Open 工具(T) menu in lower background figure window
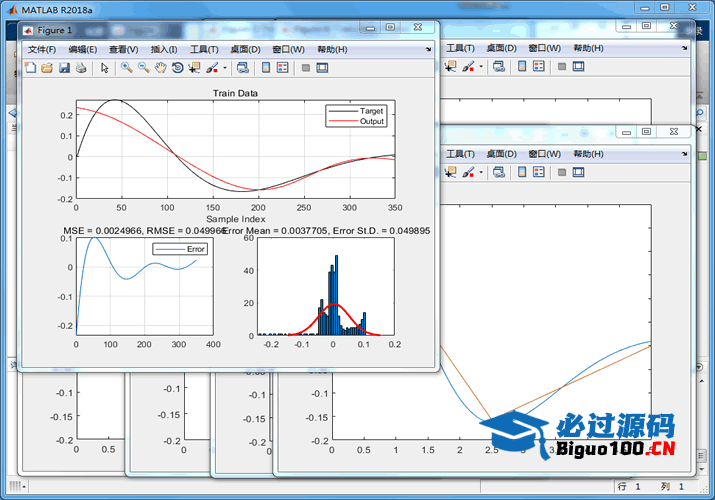 click(460, 154)
